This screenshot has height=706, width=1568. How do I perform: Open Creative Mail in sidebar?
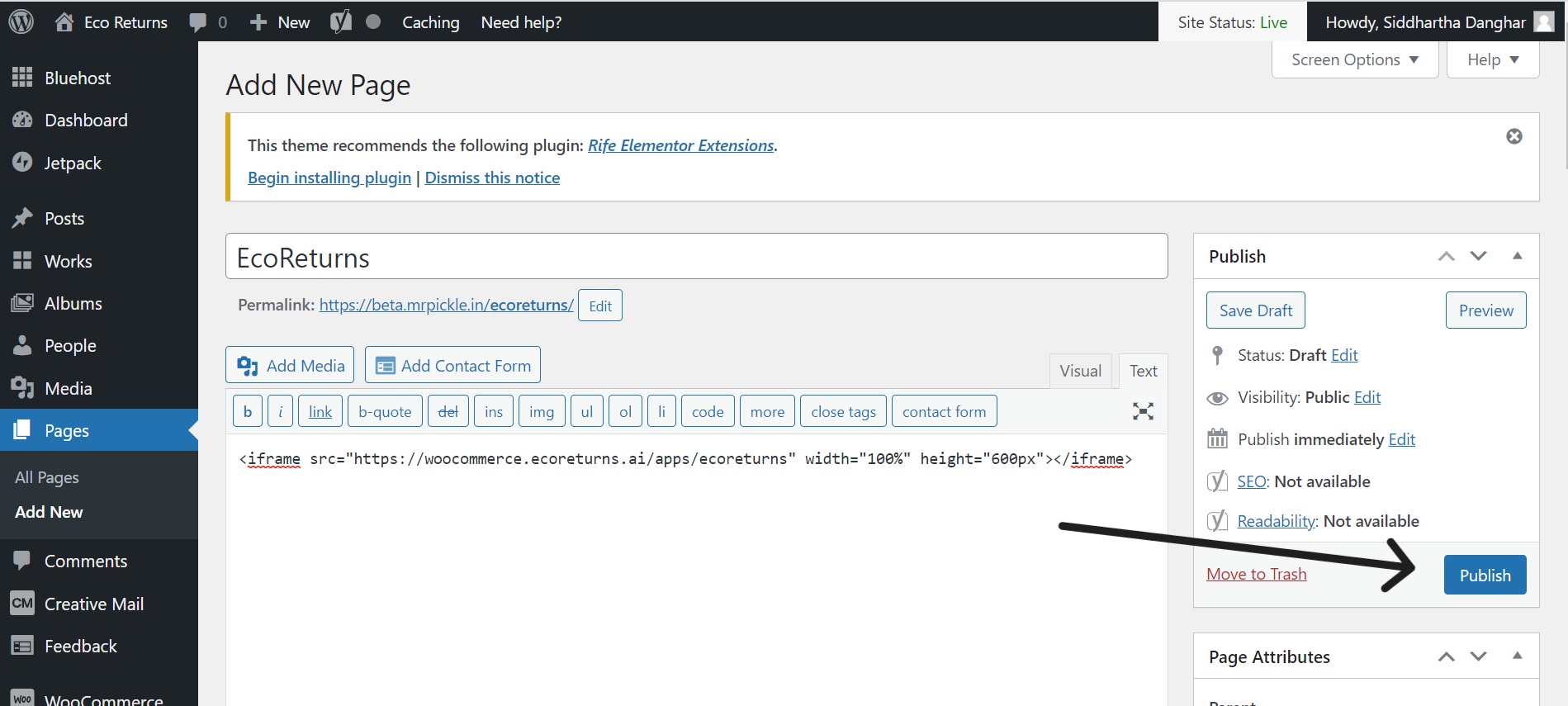pyautogui.click(x=93, y=604)
